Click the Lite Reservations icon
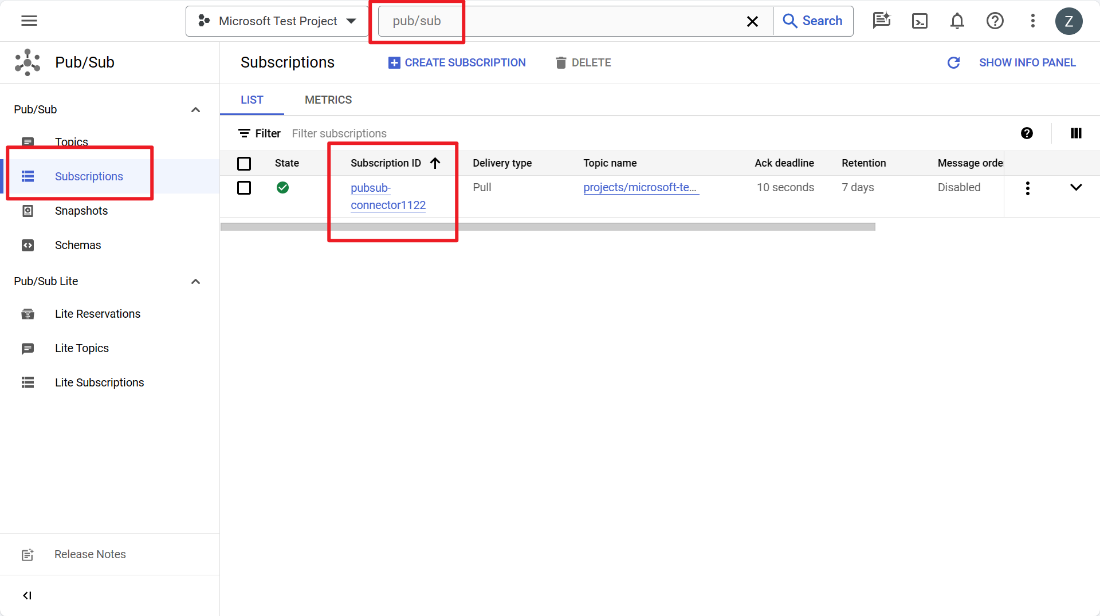This screenshot has height=616, width=1100. (28, 314)
